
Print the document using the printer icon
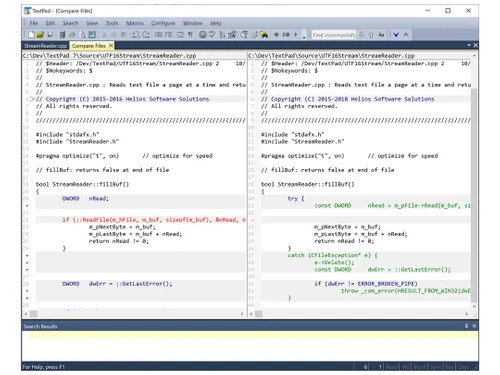[72, 35]
